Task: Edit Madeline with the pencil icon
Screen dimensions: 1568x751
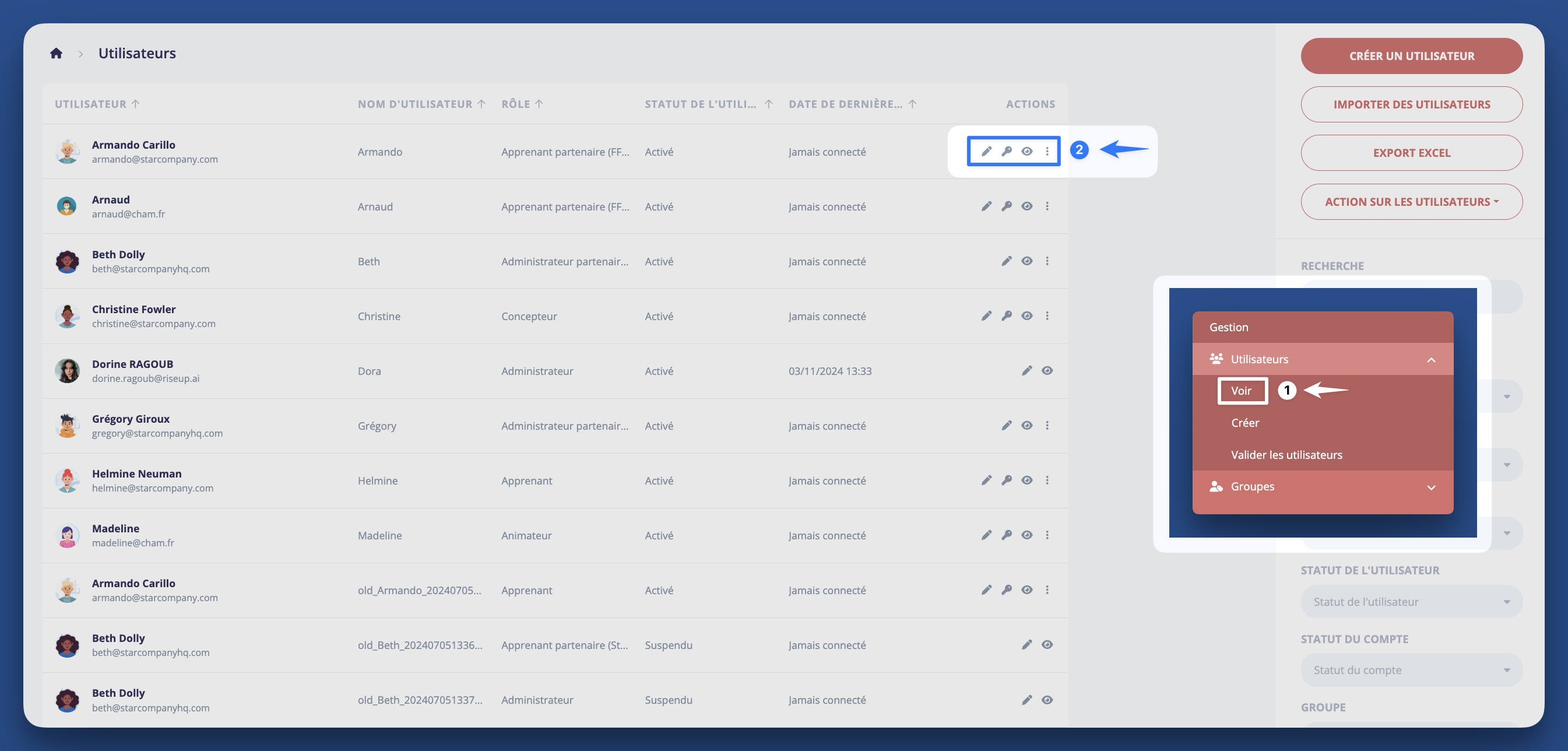Action: 986,535
